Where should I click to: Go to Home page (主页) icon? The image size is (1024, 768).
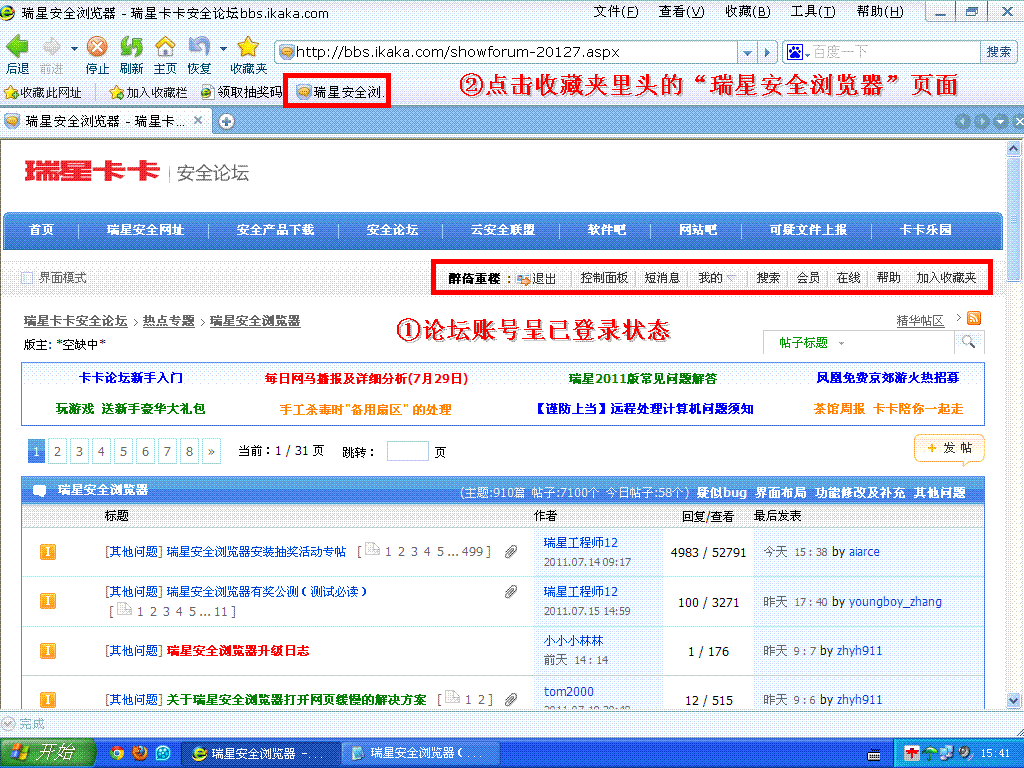tap(165, 48)
